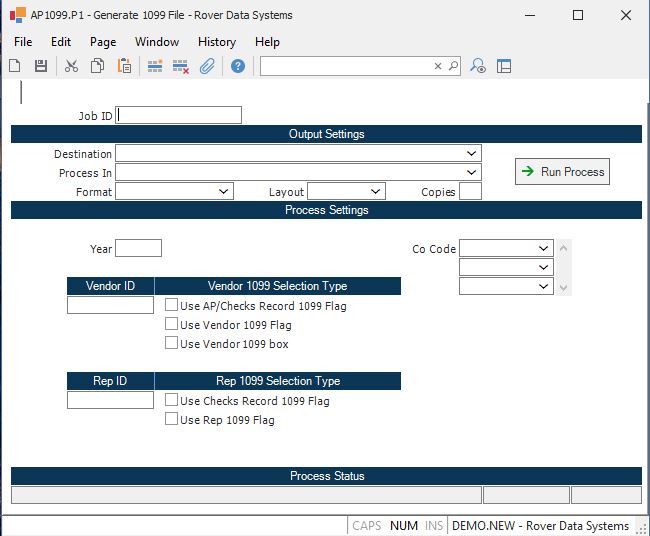650x536 pixels.
Task: Click the Copy icon in toolbar
Action: (98, 66)
